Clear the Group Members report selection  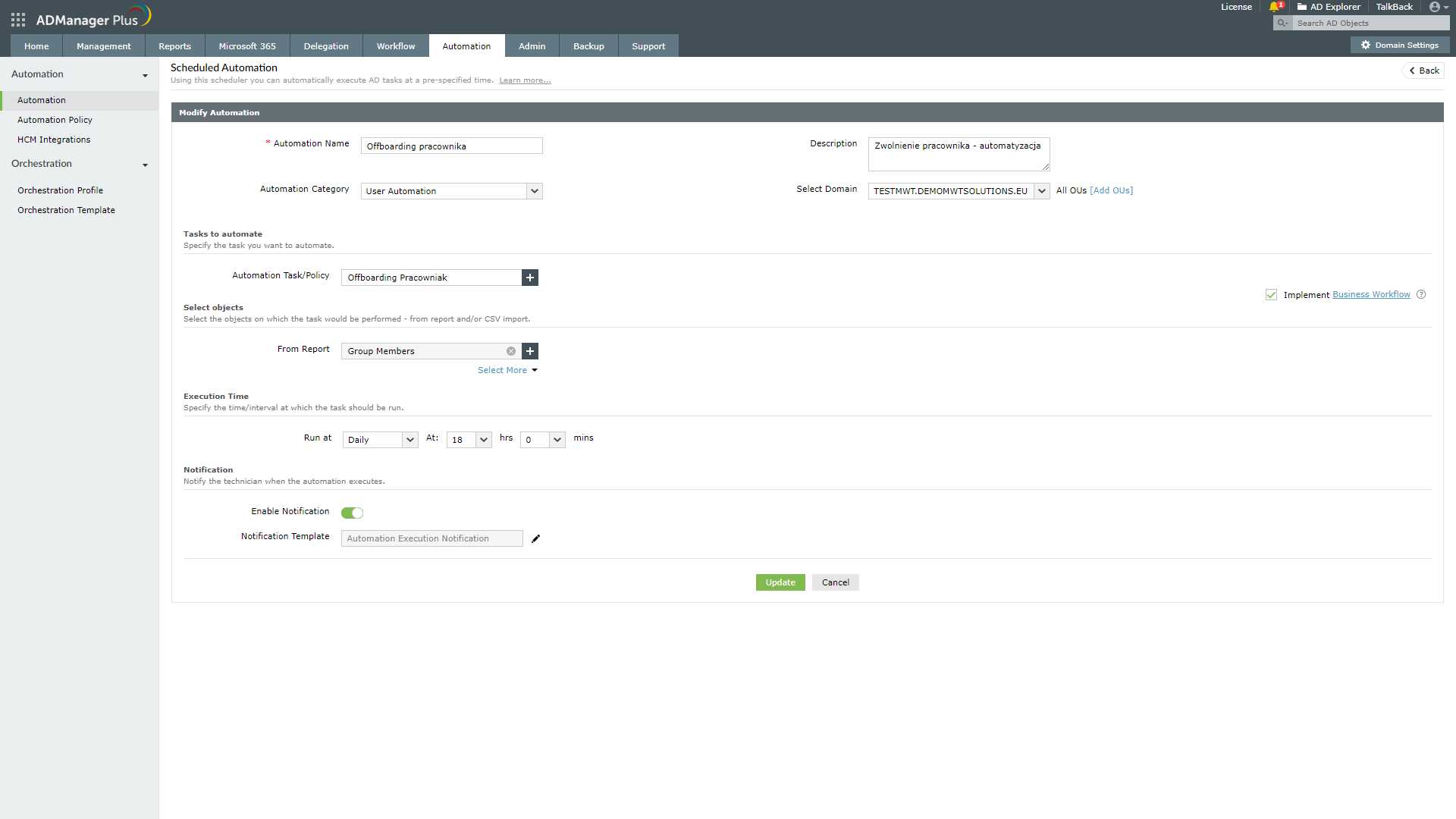512,351
